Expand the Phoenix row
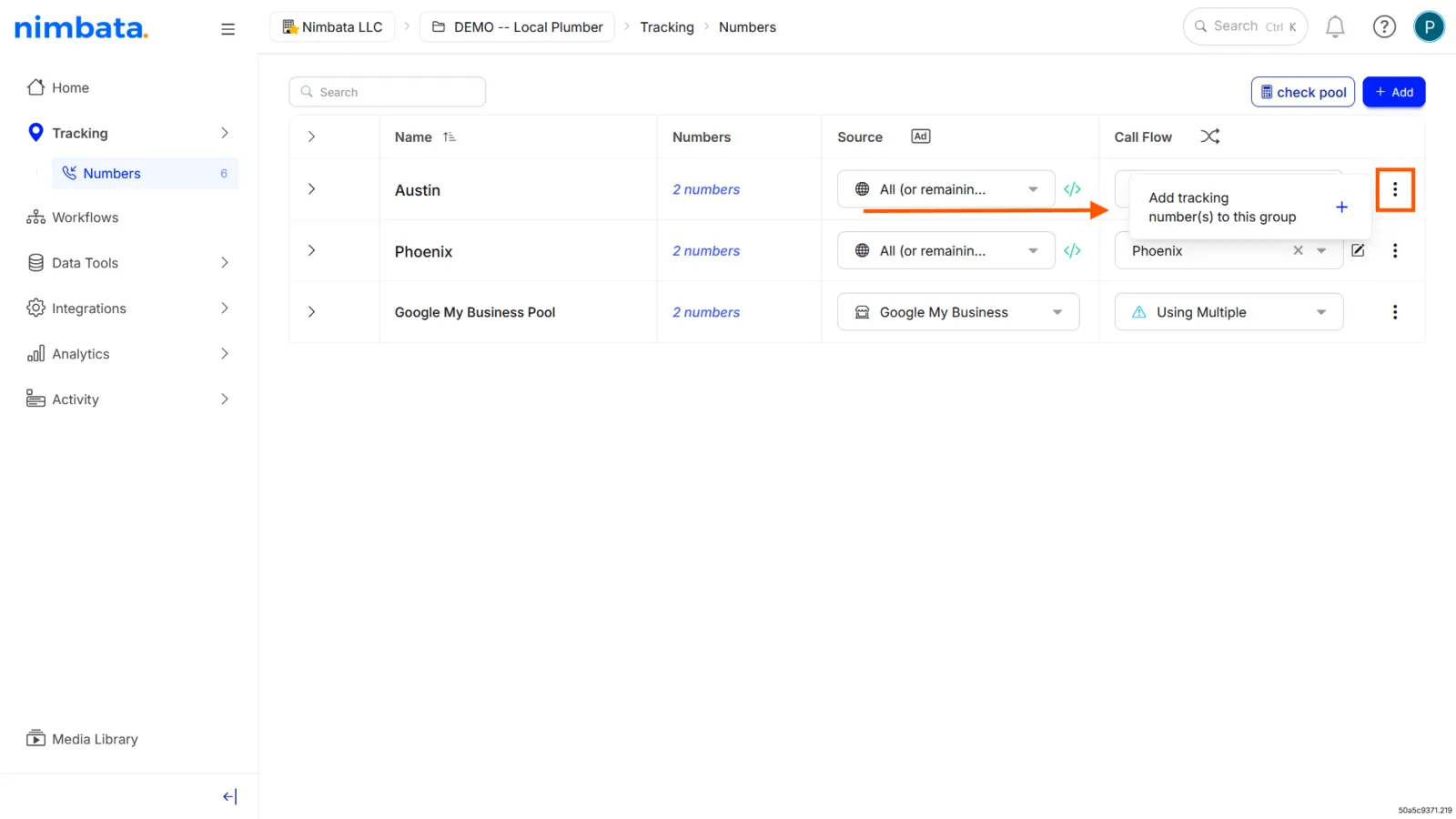 (x=311, y=250)
